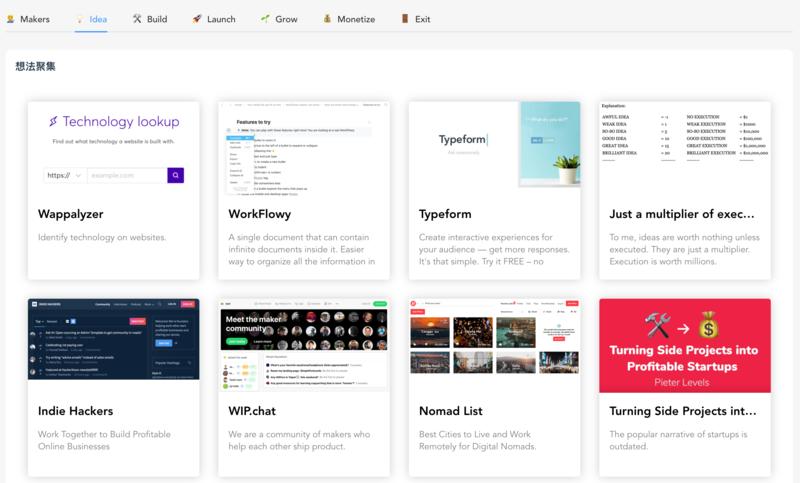The image size is (800, 483).
Task: Switch to the Idea tab
Action: pyautogui.click(x=90, y=18)
